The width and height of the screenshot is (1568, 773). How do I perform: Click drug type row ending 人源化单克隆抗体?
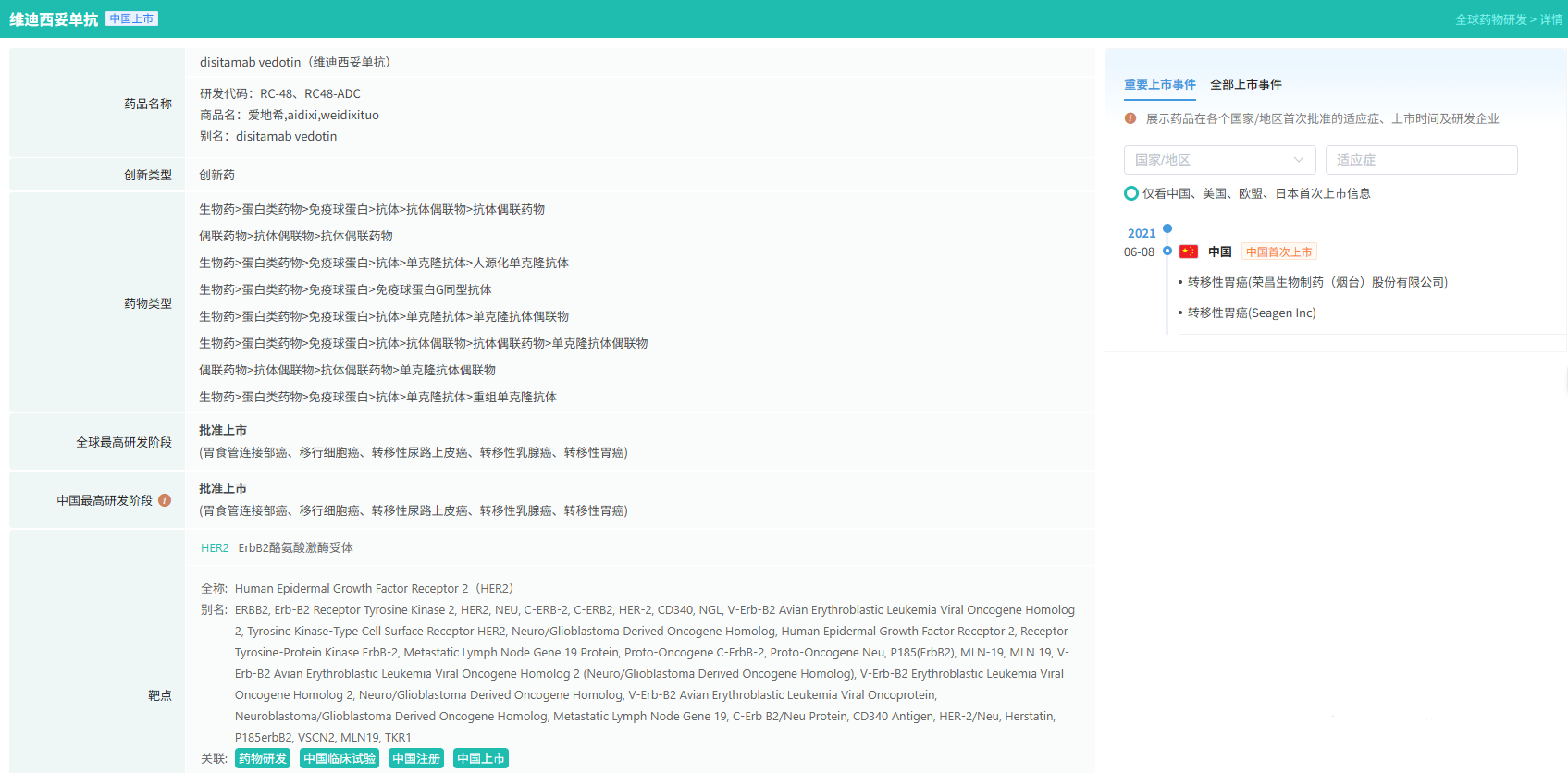(384, 263)
